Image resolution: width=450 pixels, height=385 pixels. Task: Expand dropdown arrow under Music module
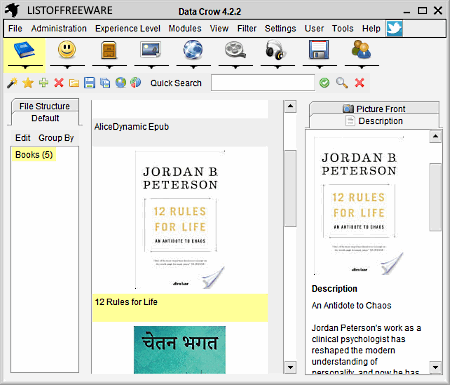(278, 68)
